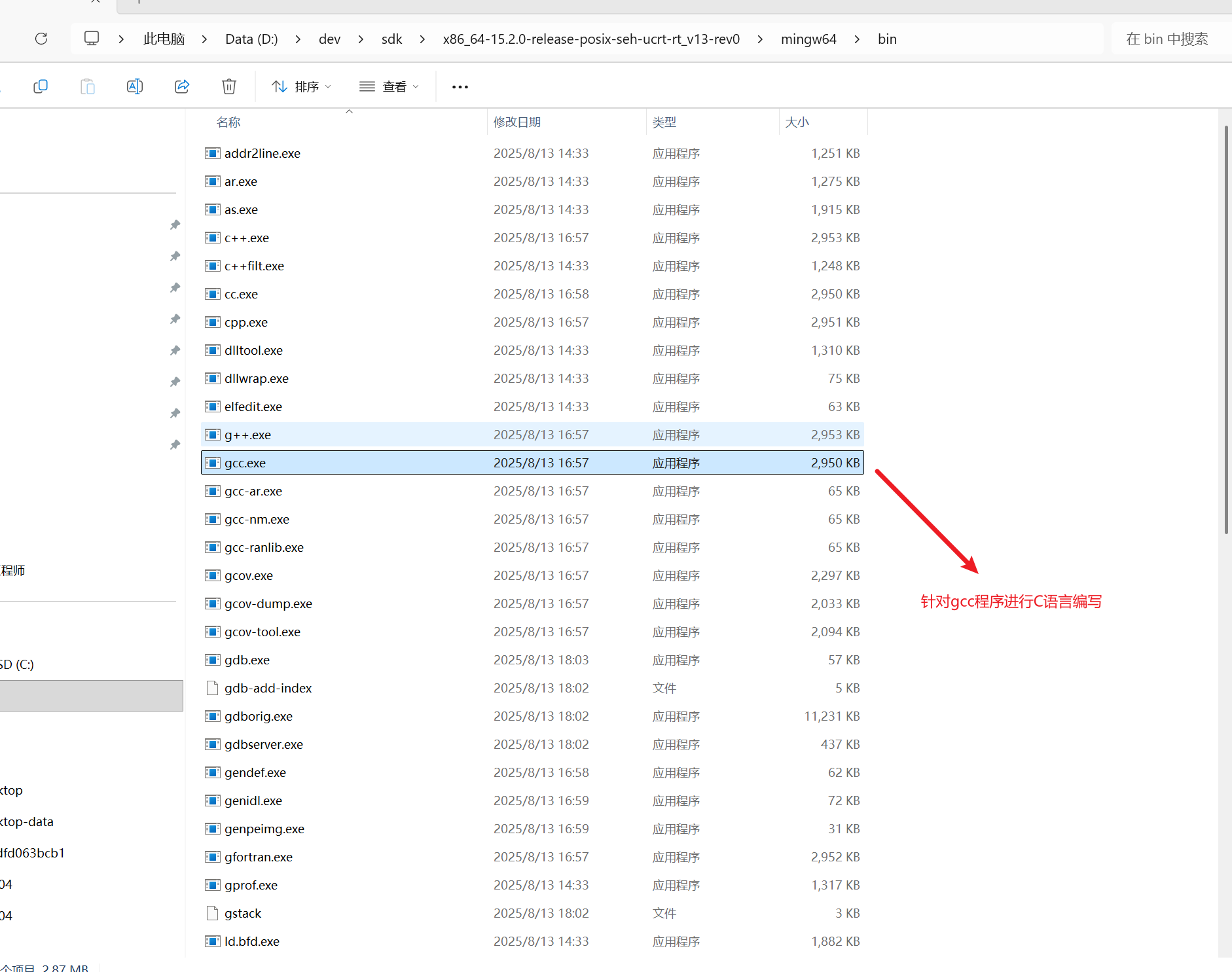Click the 11,231 KB size cell
Image resolution: width=1232 pixels, height=972 pixels.
(x=832, y=716)
